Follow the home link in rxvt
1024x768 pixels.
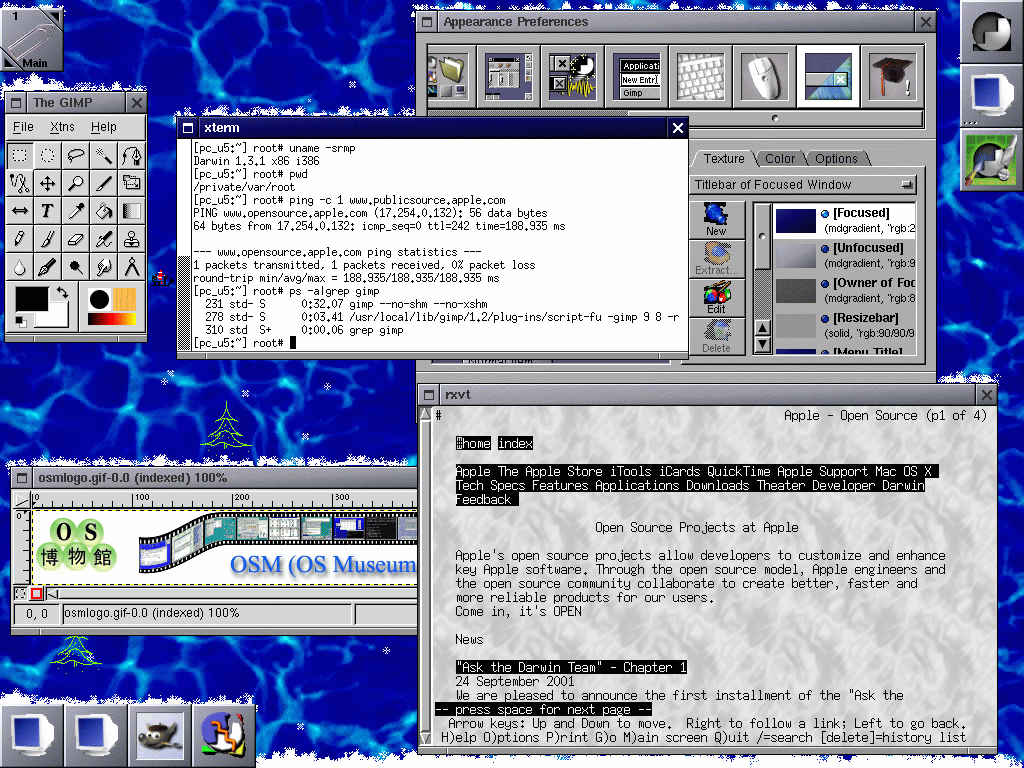473,443
